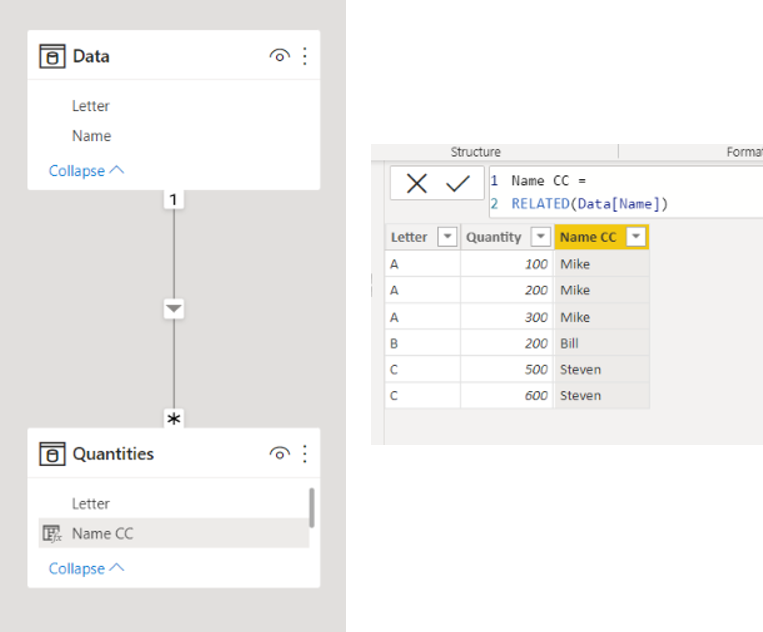The width and height of the screenshot is (763, 632).
Task: Select the Name CC calculated column field
Action: pyautogui.click(x=174, y=533)
